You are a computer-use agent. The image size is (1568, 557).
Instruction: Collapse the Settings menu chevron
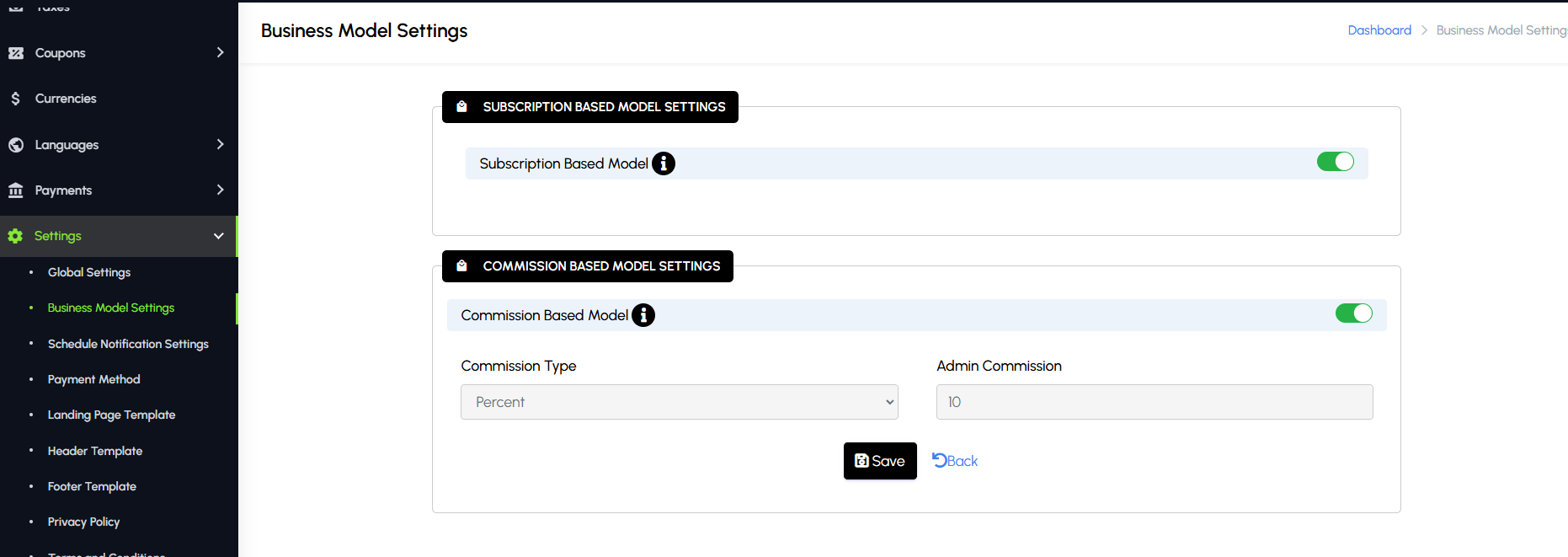click(x=219, y=236)
